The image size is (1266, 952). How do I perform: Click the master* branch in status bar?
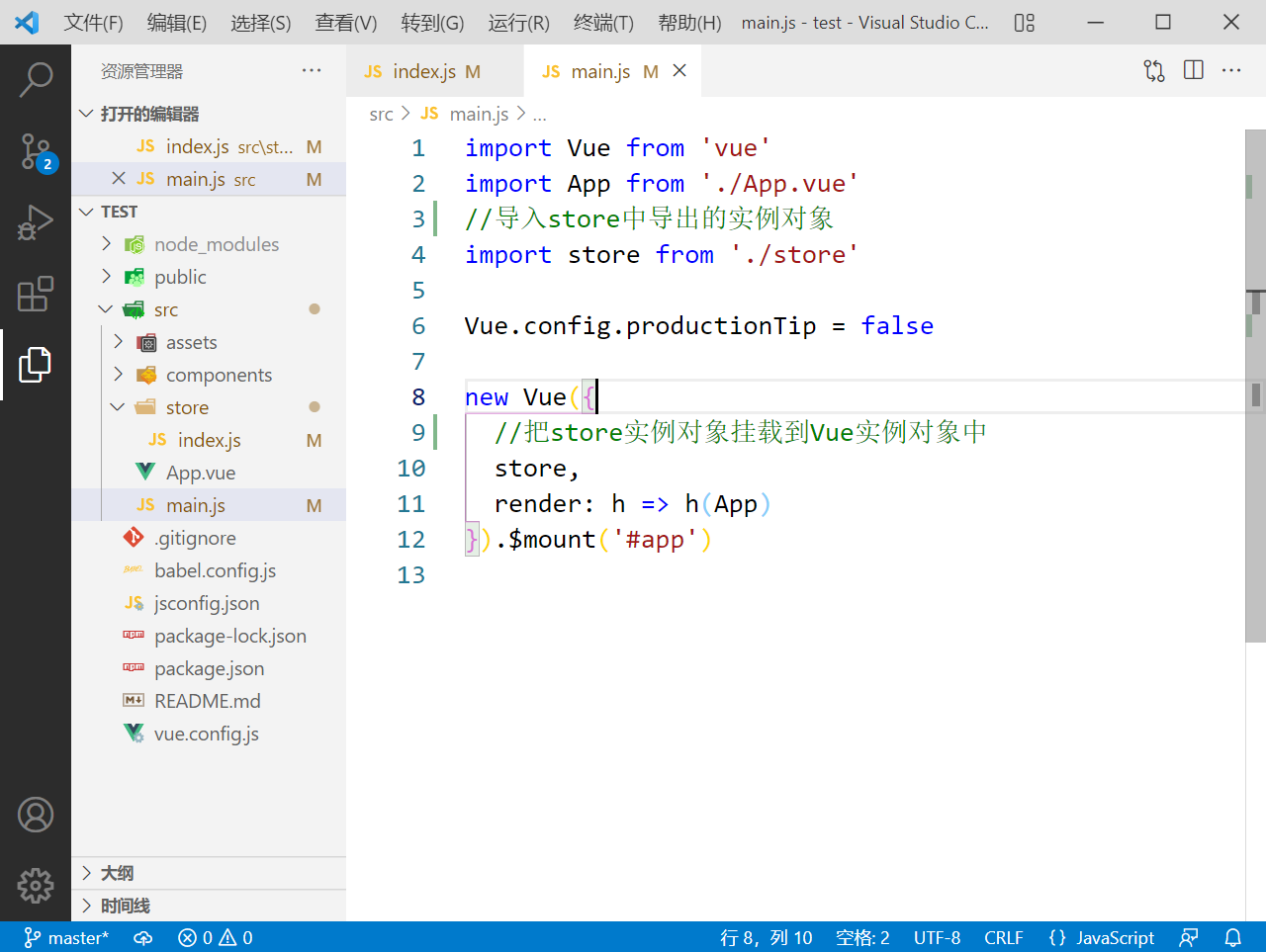[67, 937]
